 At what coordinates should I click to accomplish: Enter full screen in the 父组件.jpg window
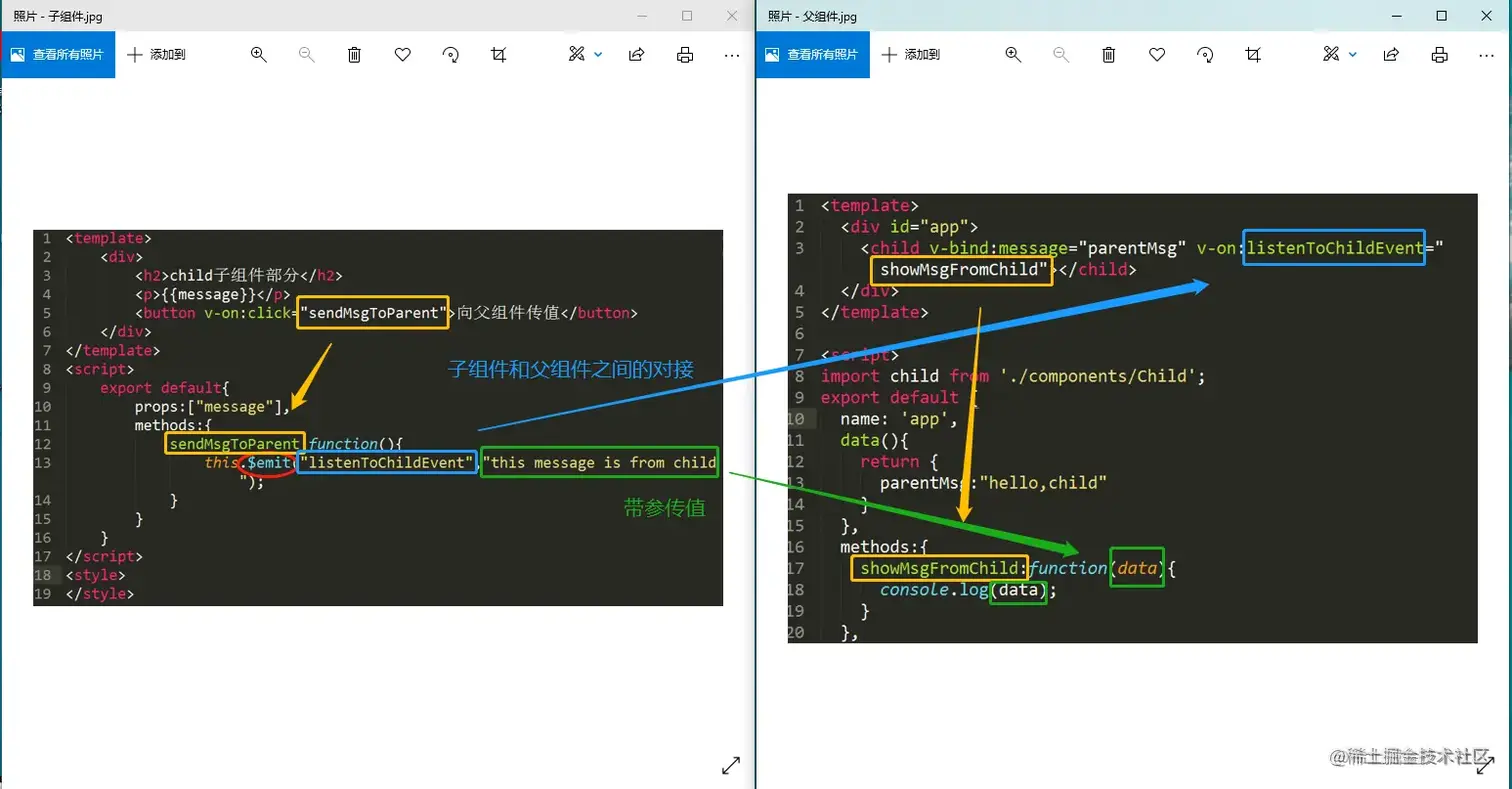tap(1485, 765)
